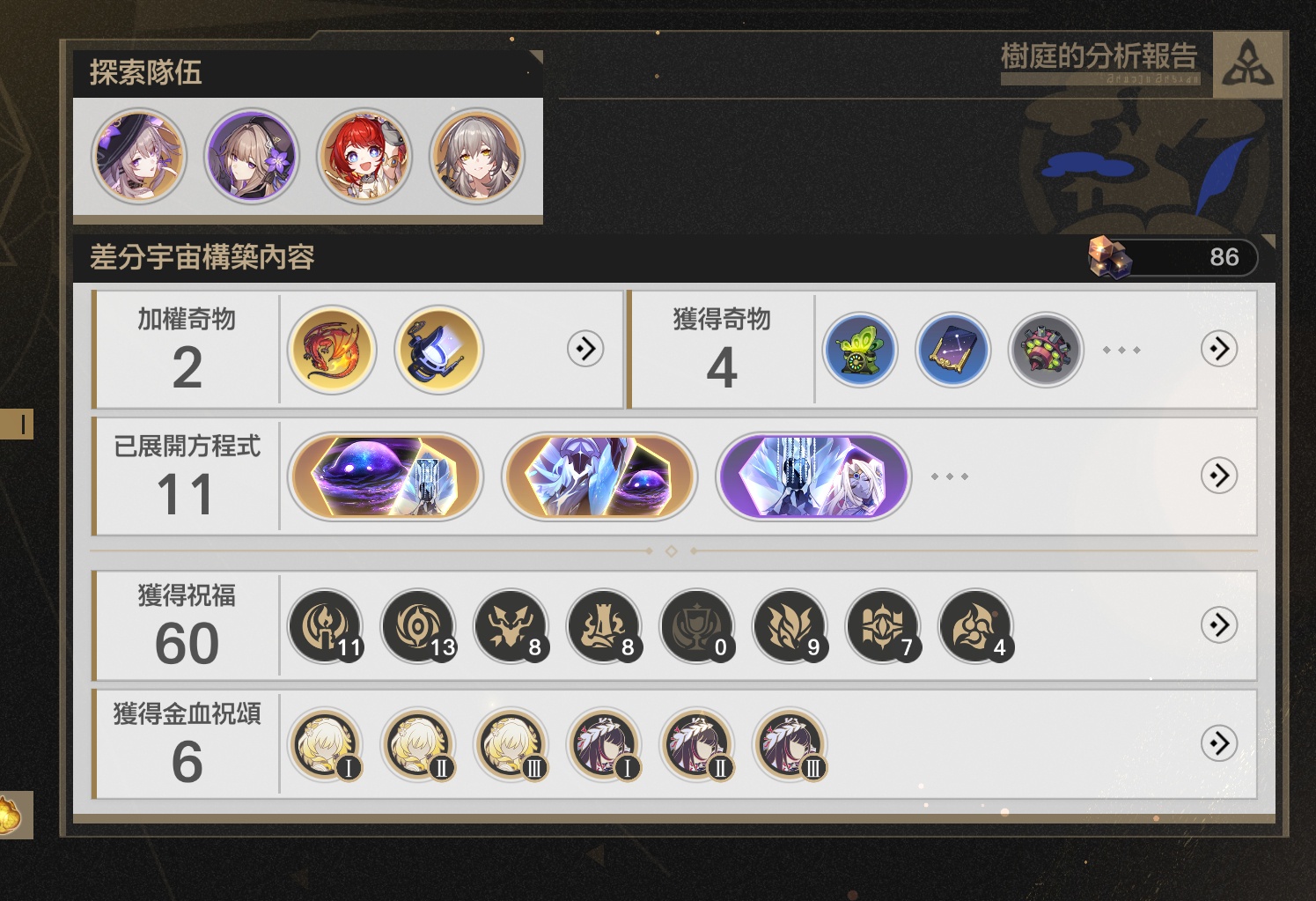The image size is (1316, 901).
Task: Select the witch-hat character portrait
Action: point(139,157)
